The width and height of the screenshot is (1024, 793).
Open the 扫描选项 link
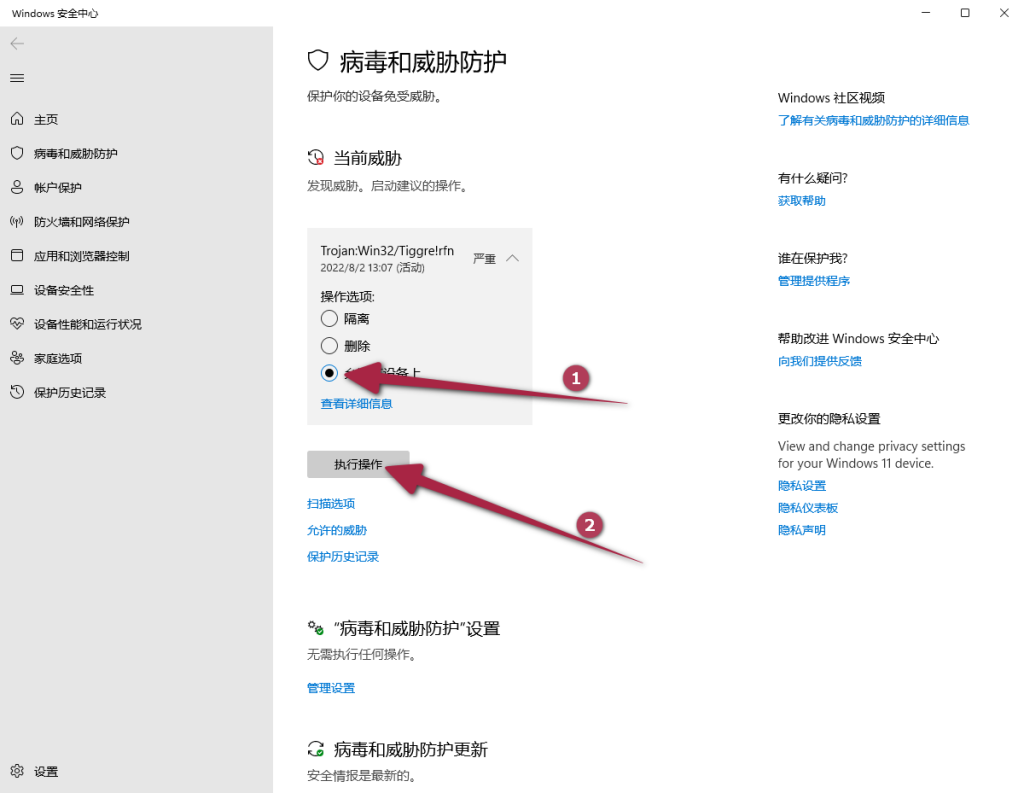pyautogui.click(x=331, y=504)
